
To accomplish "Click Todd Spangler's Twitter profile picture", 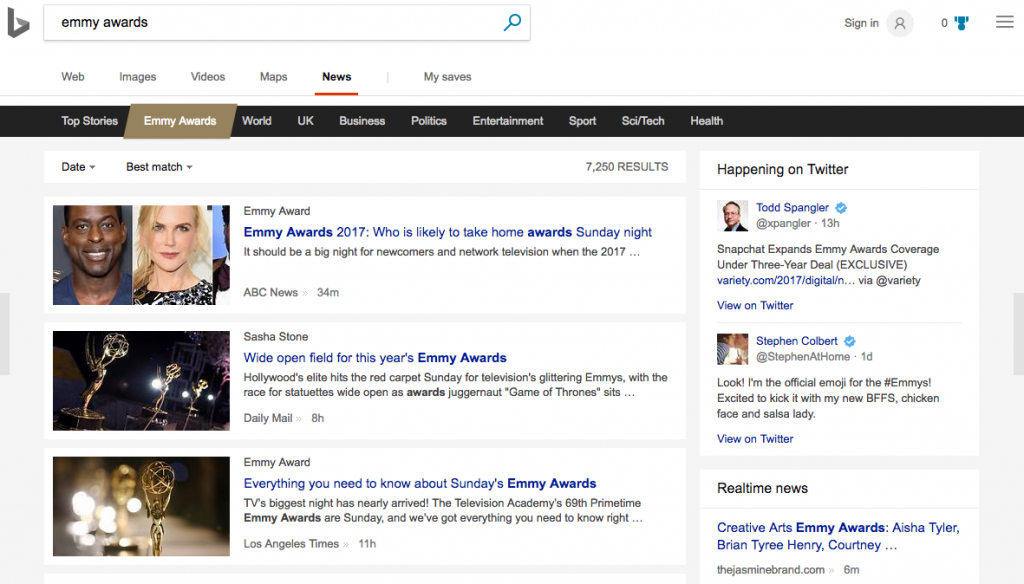I will pos(732,215).
